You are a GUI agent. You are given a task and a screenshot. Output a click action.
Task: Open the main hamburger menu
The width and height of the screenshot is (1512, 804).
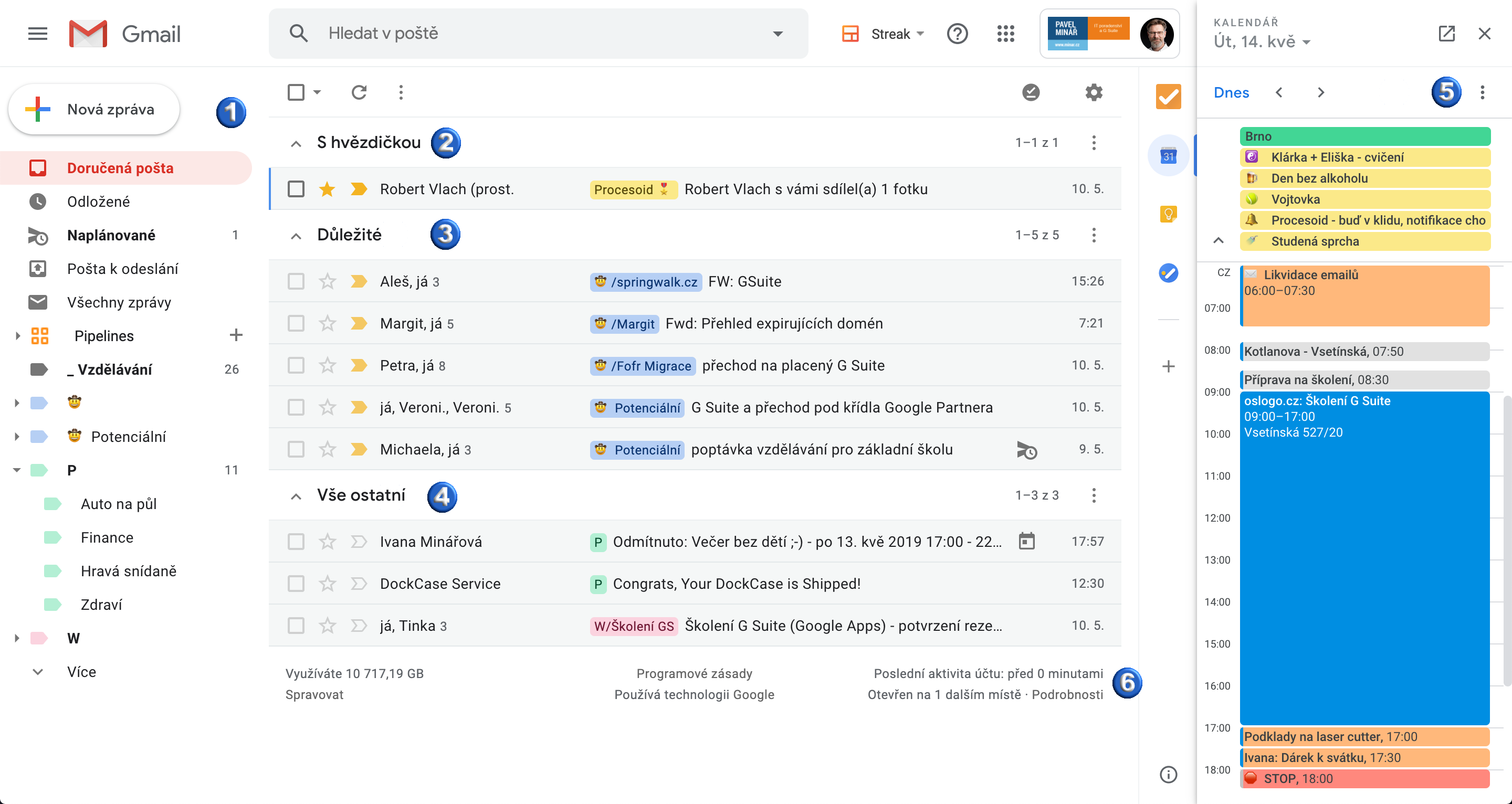[38, 34]
